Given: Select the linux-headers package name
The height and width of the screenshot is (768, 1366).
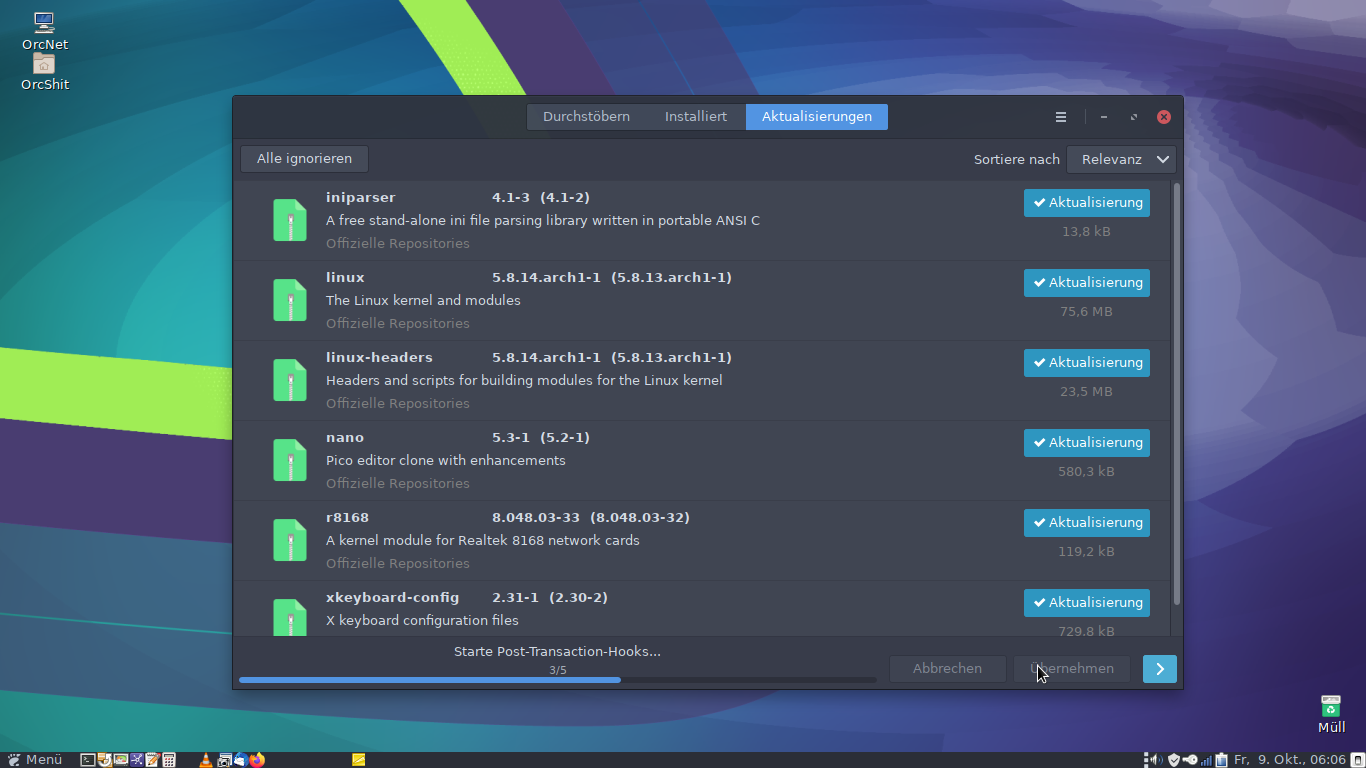Looking at the screenshot, I should pyautogui.click(x=379, y=358).
